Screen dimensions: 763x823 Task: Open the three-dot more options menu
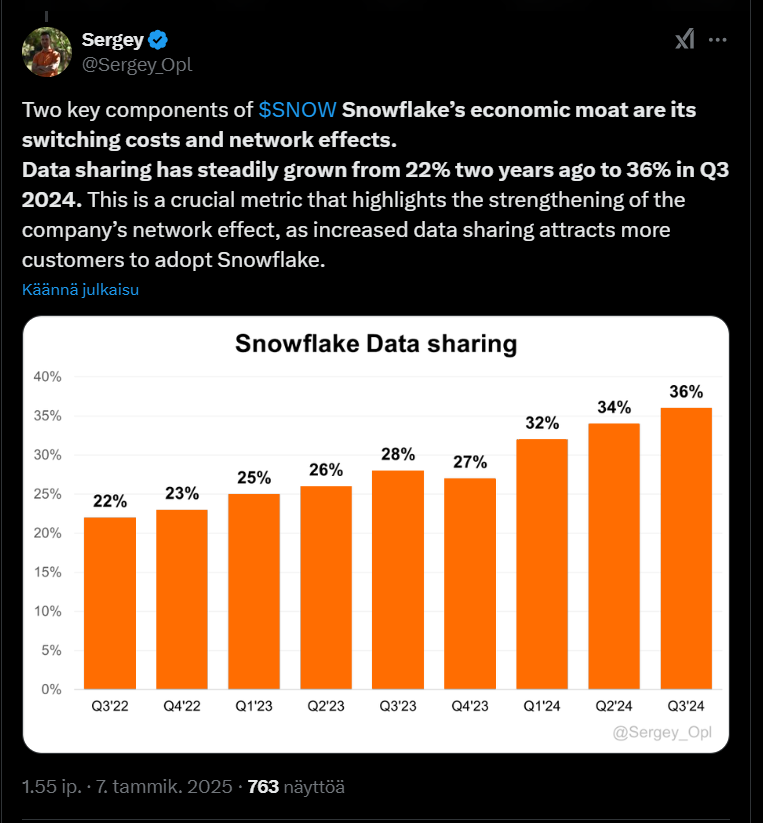pos(717,40)
